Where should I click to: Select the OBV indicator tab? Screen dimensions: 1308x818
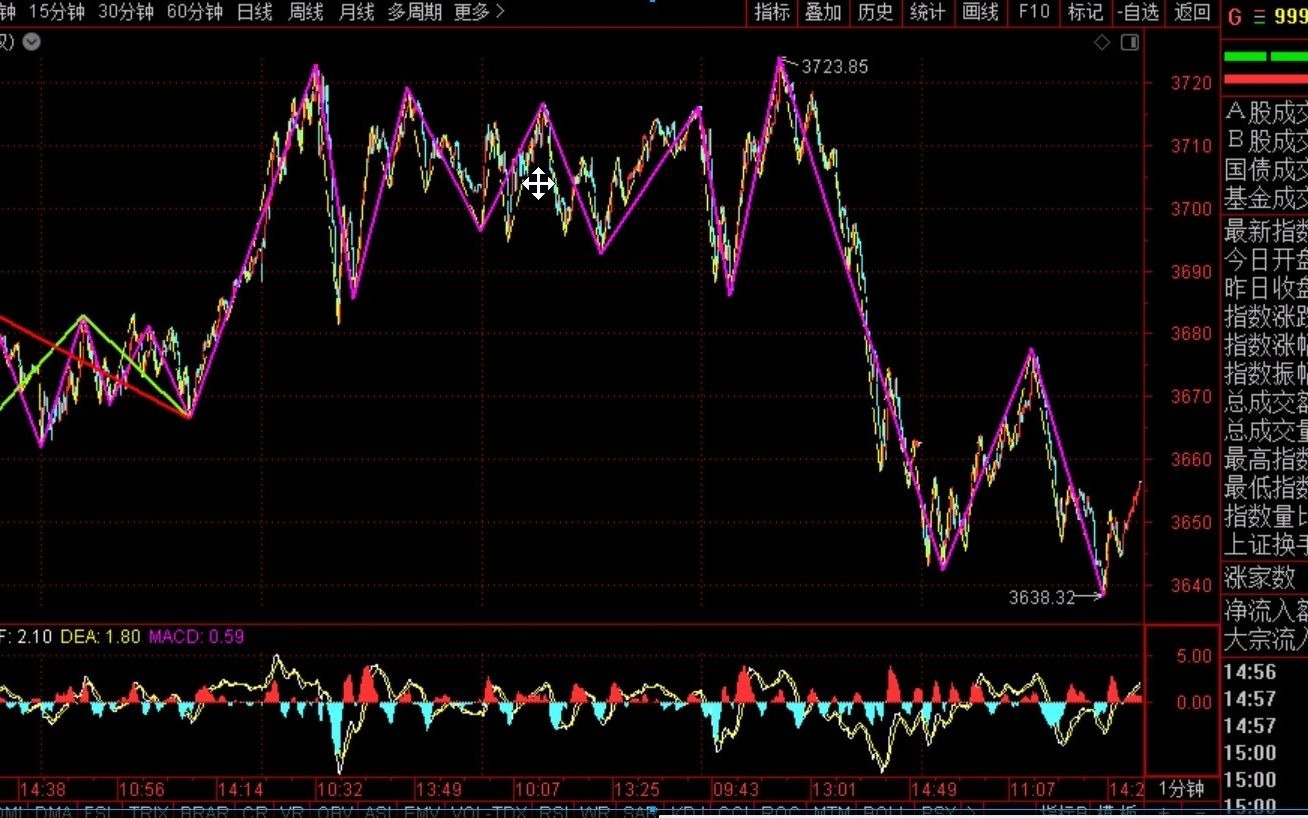pos(334,811)
